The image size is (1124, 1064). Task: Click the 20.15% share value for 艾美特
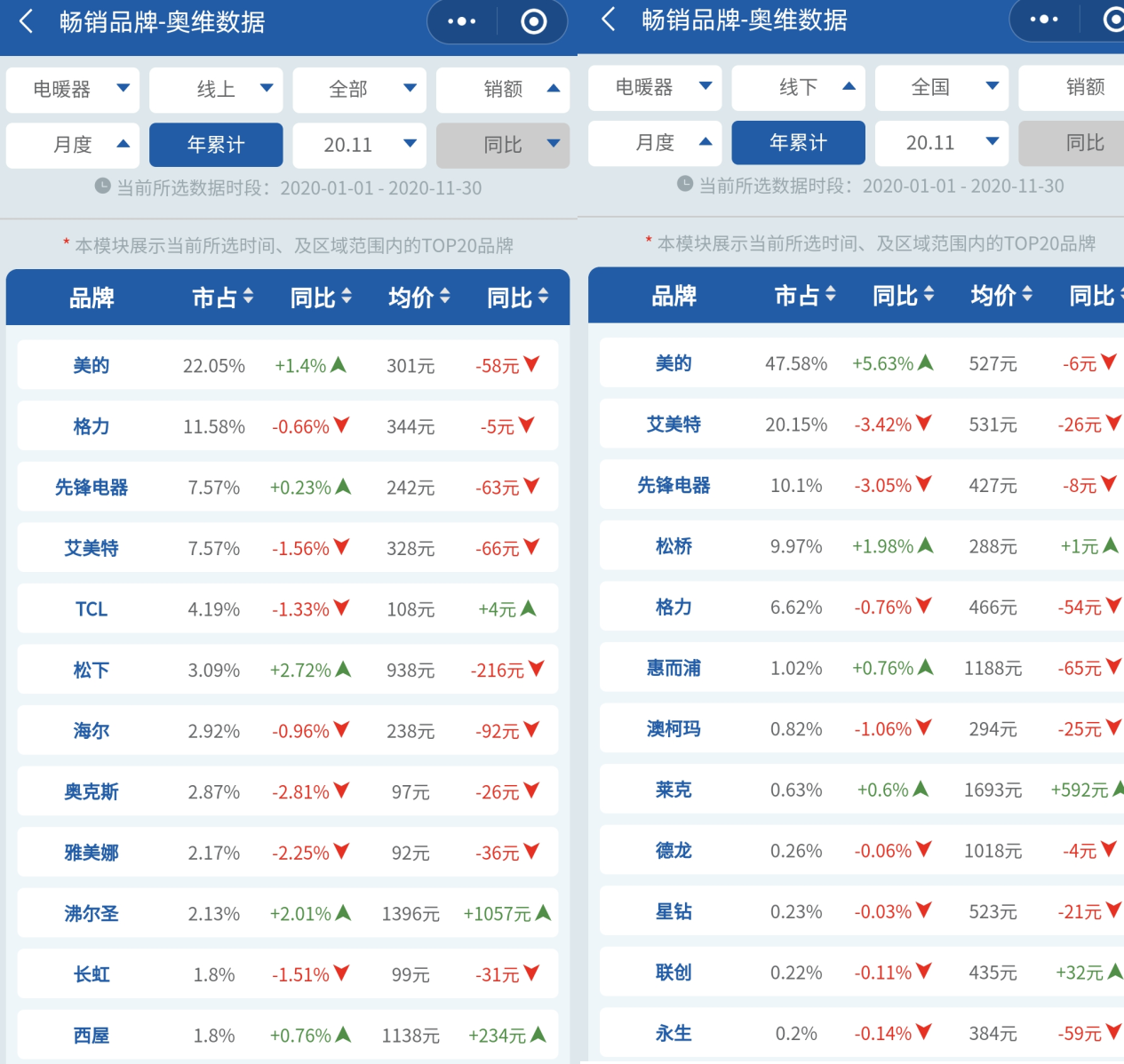pyautogui.click(x=796, y=425)
